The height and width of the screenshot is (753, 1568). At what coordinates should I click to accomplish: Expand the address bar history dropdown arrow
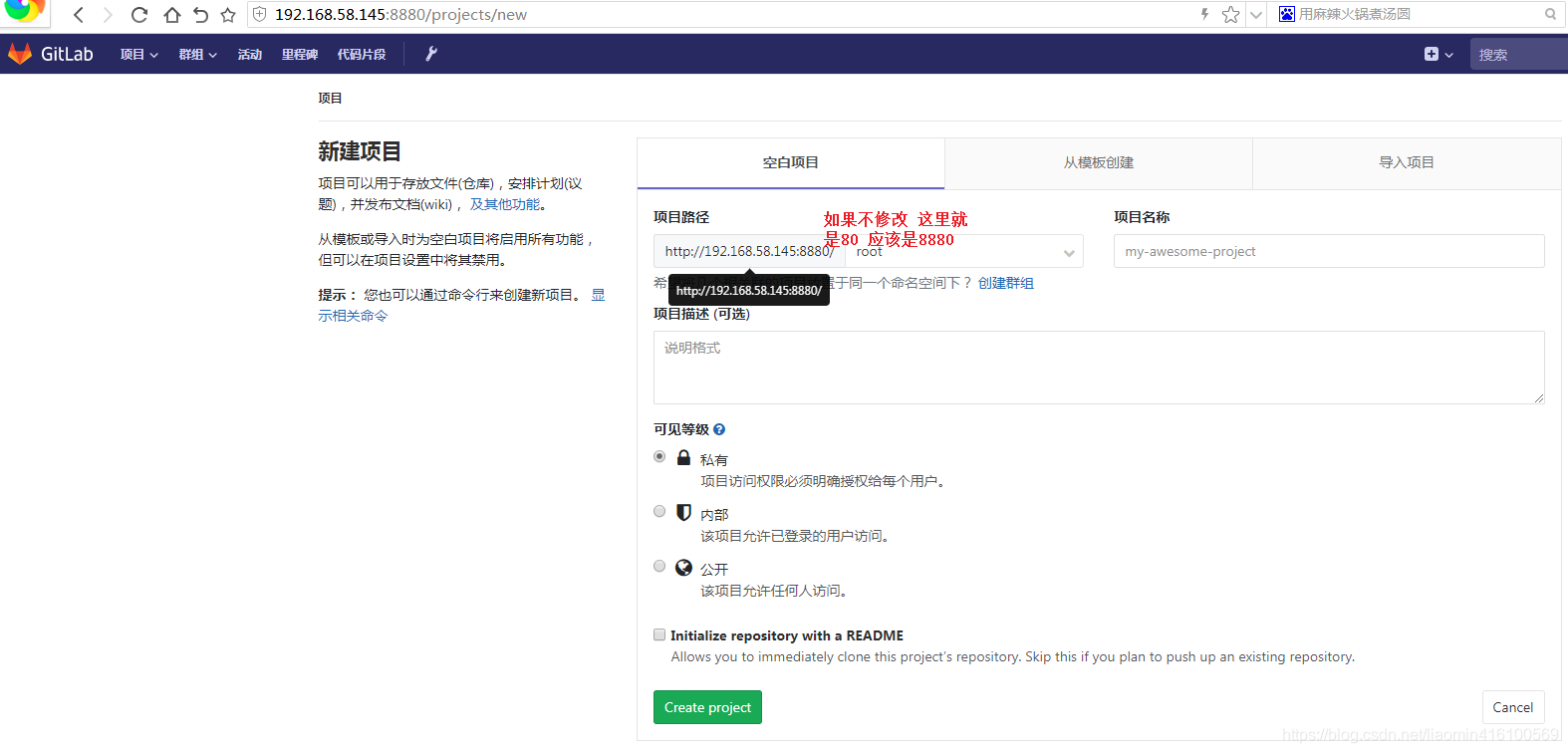pos(1256,14)
